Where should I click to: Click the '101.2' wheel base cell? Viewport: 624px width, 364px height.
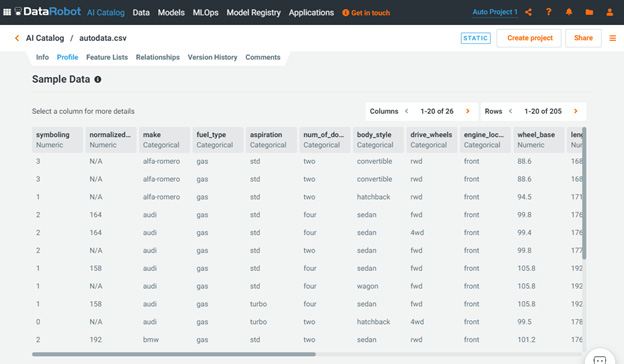click(526, 340)
